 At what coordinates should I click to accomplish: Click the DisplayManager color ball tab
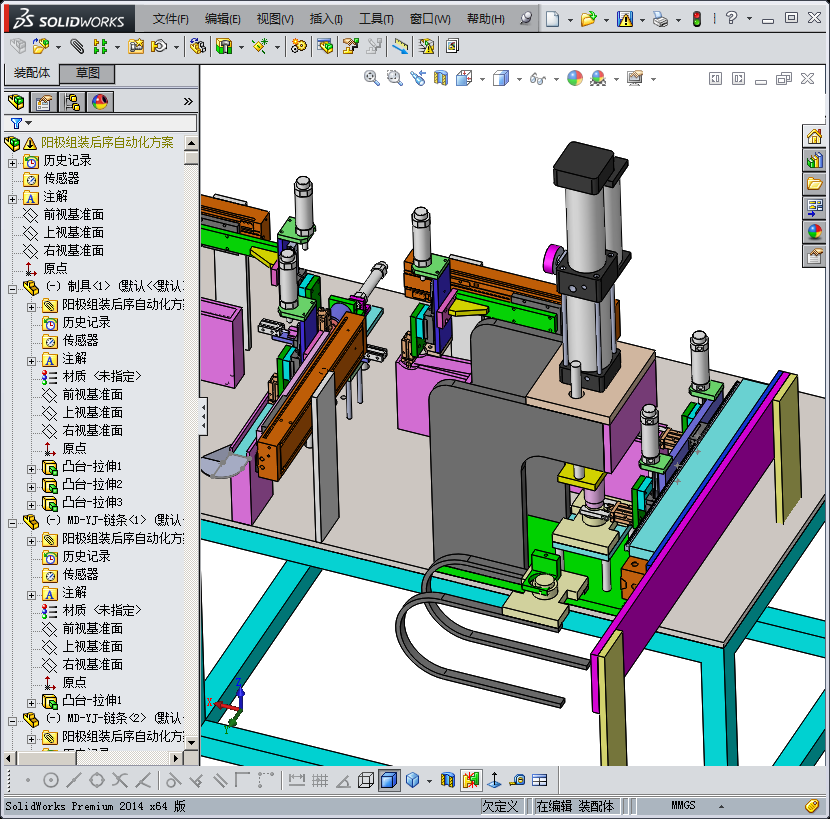pos(100,101)
